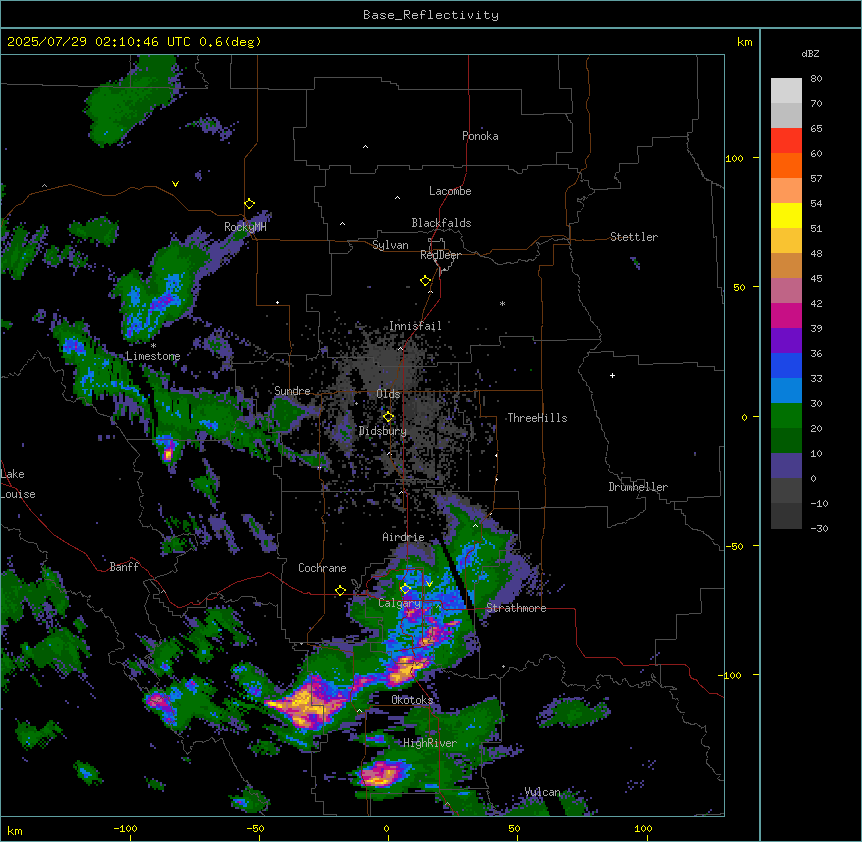Click the yellow diamond marker above Calgary label
Screen dimensions: 862x842
click(405, 589)
